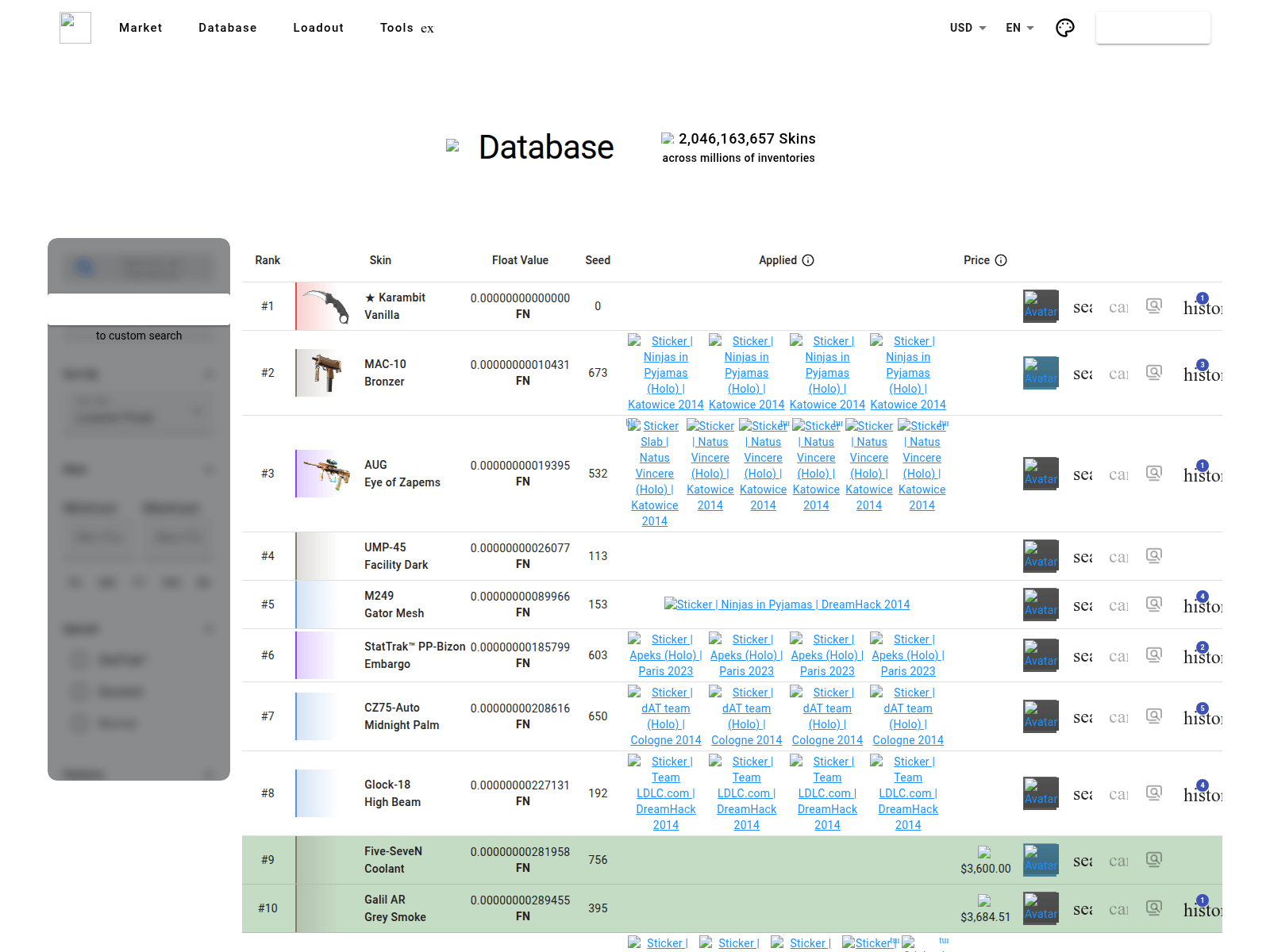Click the inspect icon on the Glock-18 row

coord(1154,793)
